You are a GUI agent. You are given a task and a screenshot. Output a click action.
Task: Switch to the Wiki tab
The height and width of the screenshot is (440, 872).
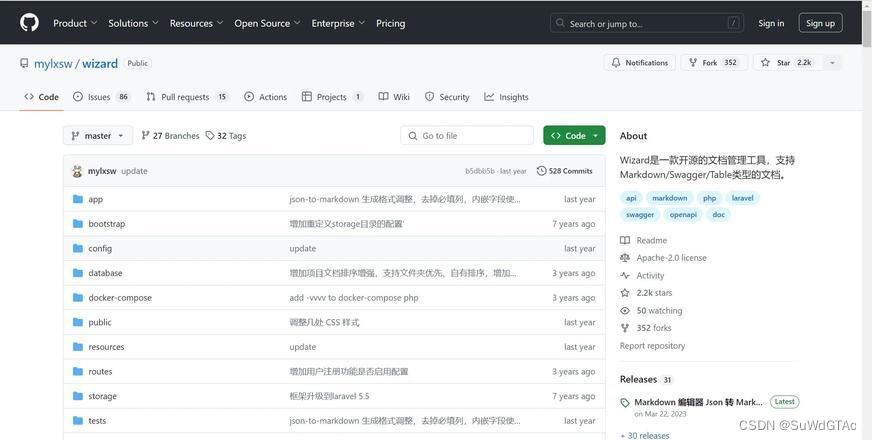point(394,97)
